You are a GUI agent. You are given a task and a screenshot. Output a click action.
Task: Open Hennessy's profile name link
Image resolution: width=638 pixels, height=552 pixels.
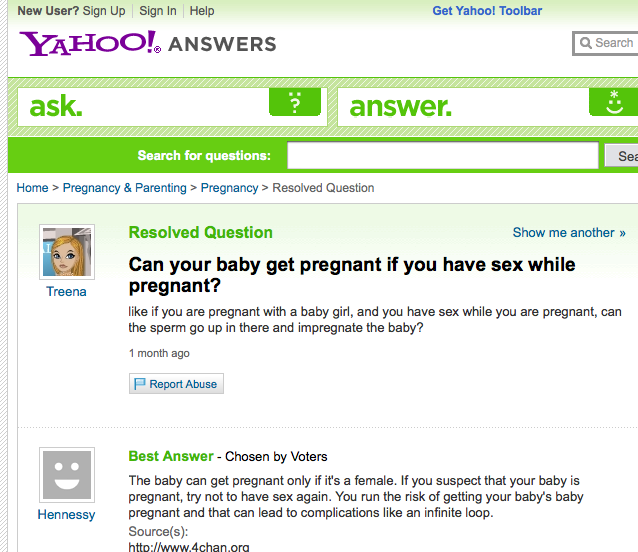click(x=67, y=515)
